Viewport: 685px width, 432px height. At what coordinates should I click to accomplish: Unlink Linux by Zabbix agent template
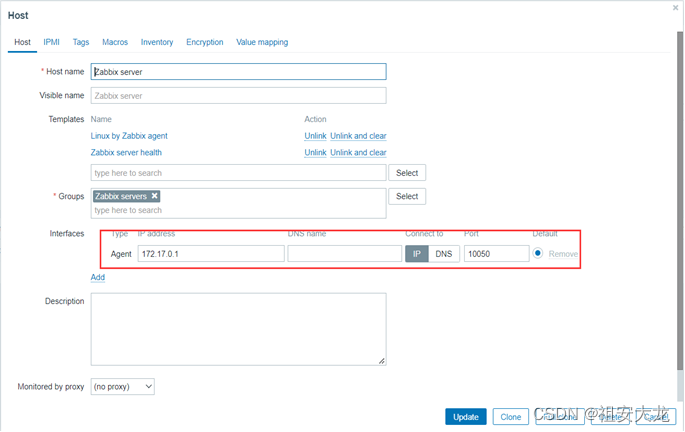[x=315, y=136]
